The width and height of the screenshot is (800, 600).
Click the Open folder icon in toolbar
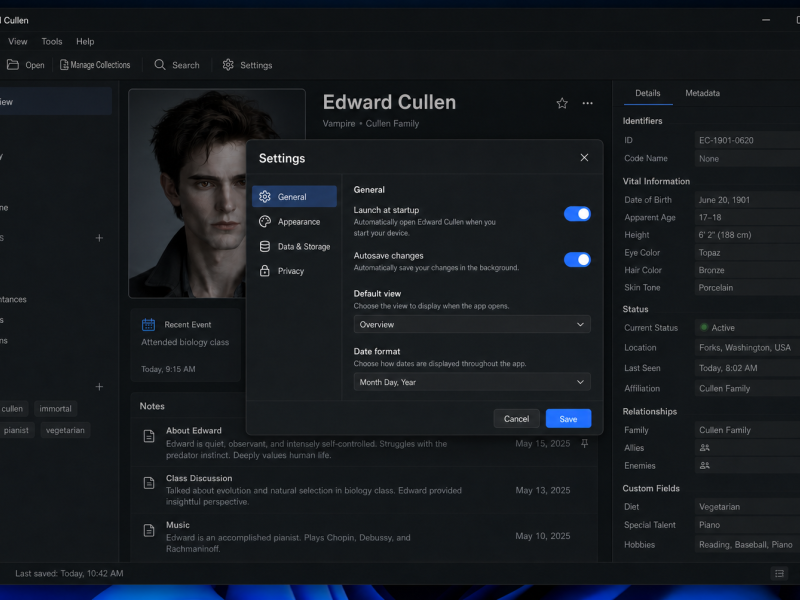[13, 65]
